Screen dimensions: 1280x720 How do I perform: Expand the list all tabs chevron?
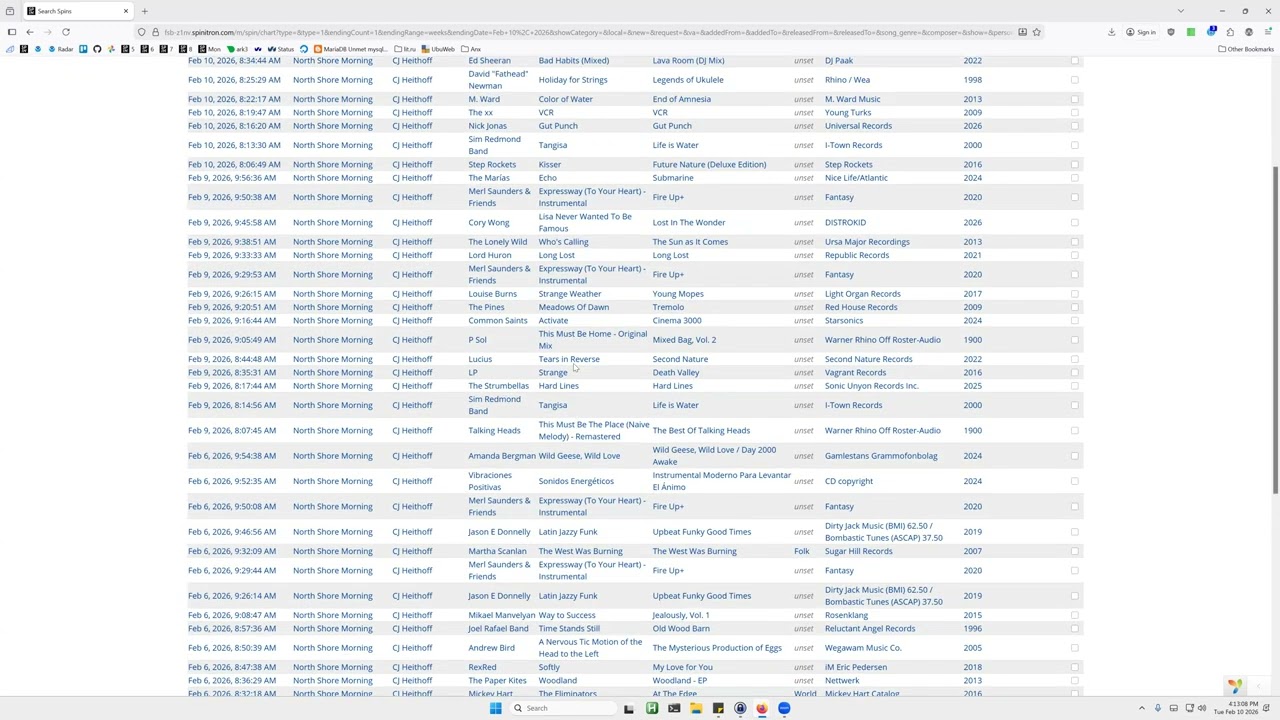(1180, 11)
